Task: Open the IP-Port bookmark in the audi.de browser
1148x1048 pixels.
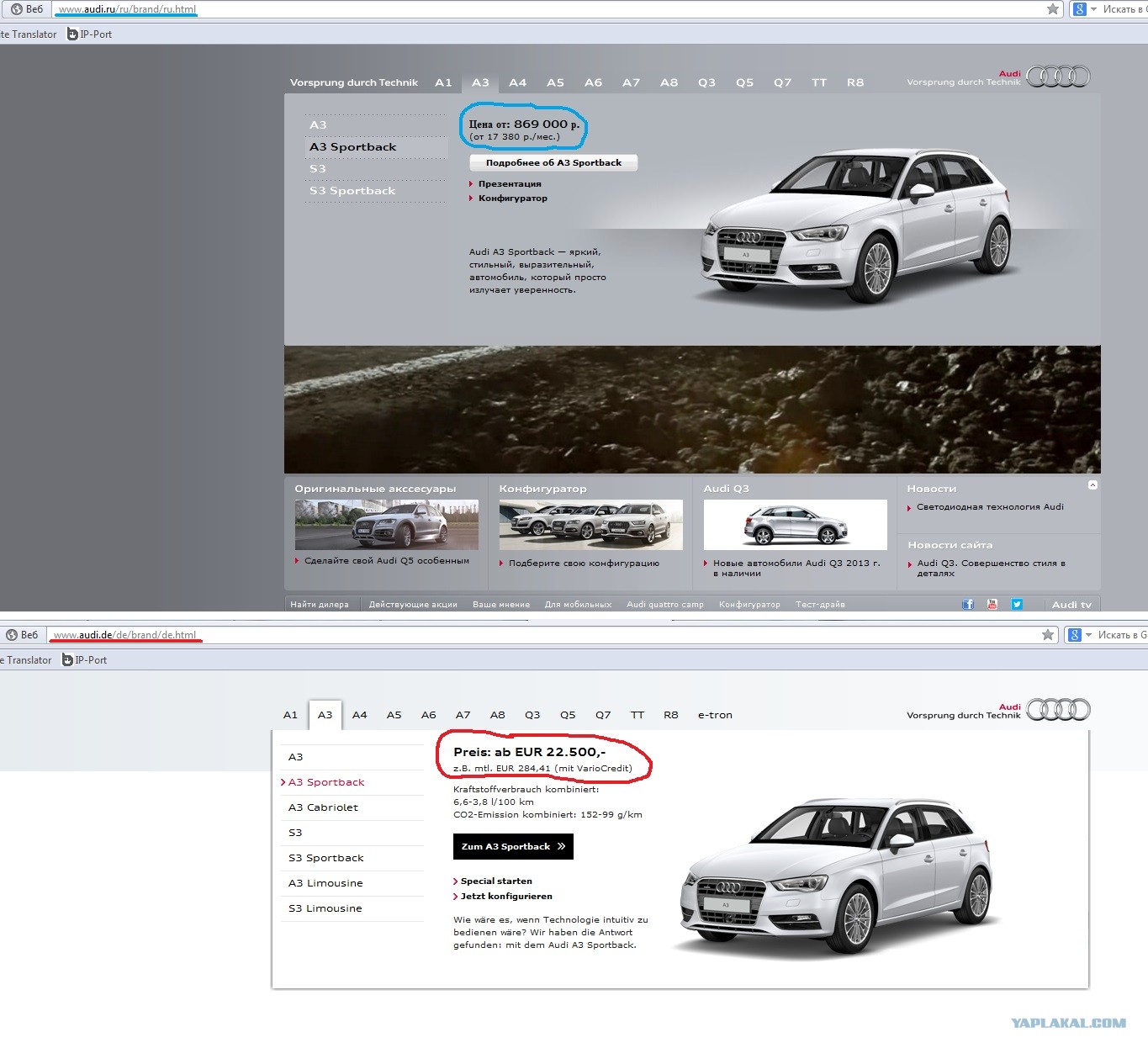Action: pyautogui.click(x=85, y=660)
